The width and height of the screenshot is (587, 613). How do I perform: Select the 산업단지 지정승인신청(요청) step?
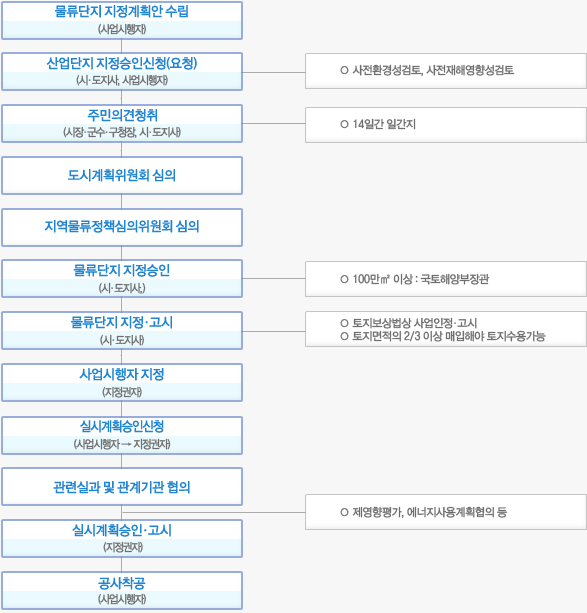(122, 72)
